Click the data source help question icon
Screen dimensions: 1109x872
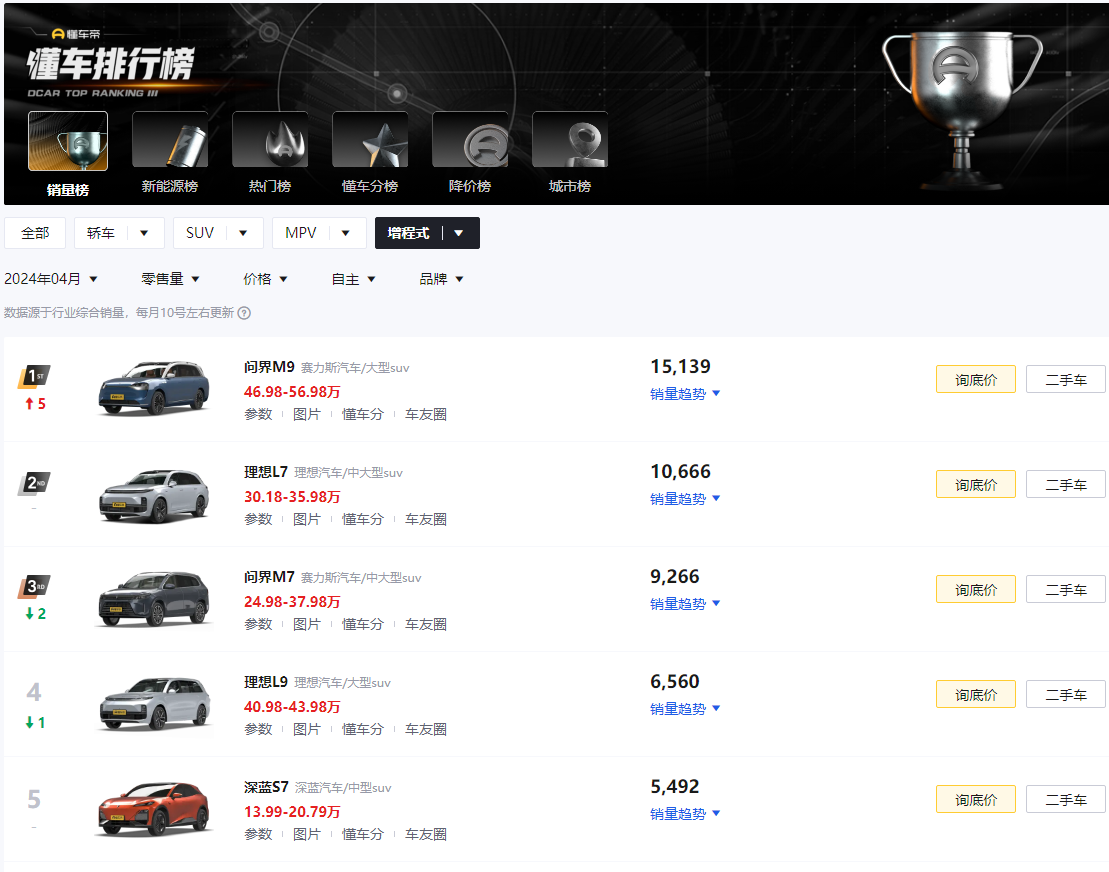[244, 313]
